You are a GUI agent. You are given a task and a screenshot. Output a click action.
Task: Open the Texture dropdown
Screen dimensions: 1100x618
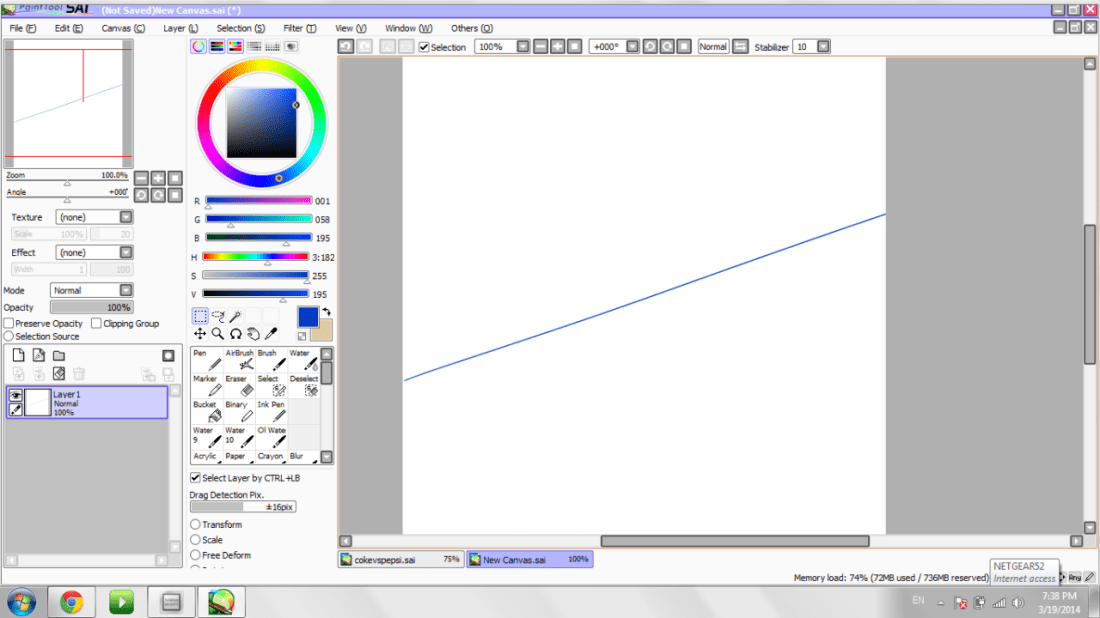126,217
